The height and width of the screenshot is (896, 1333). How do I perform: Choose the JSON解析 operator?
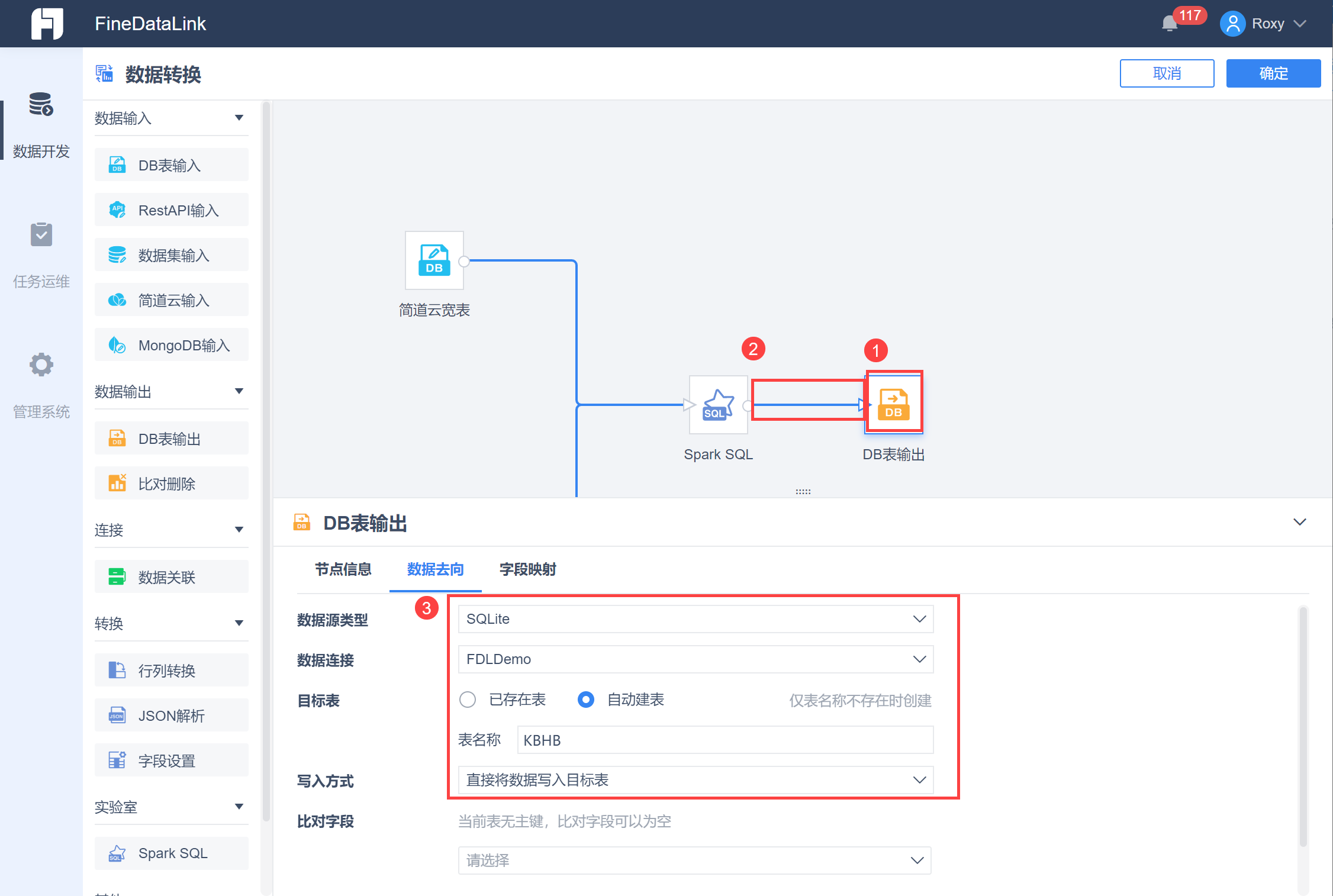point(171,715)
